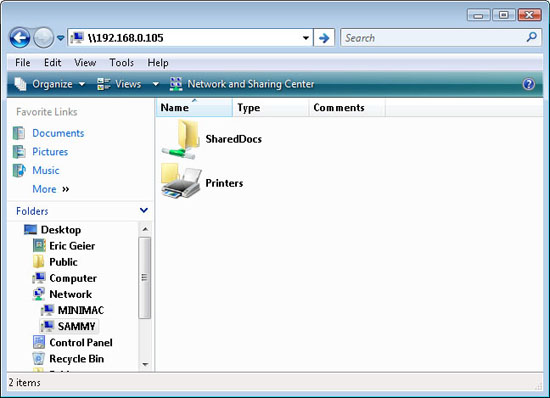550x398 pixels.
Task: Click the search magnifier icon
Action: tap(532, 37)
